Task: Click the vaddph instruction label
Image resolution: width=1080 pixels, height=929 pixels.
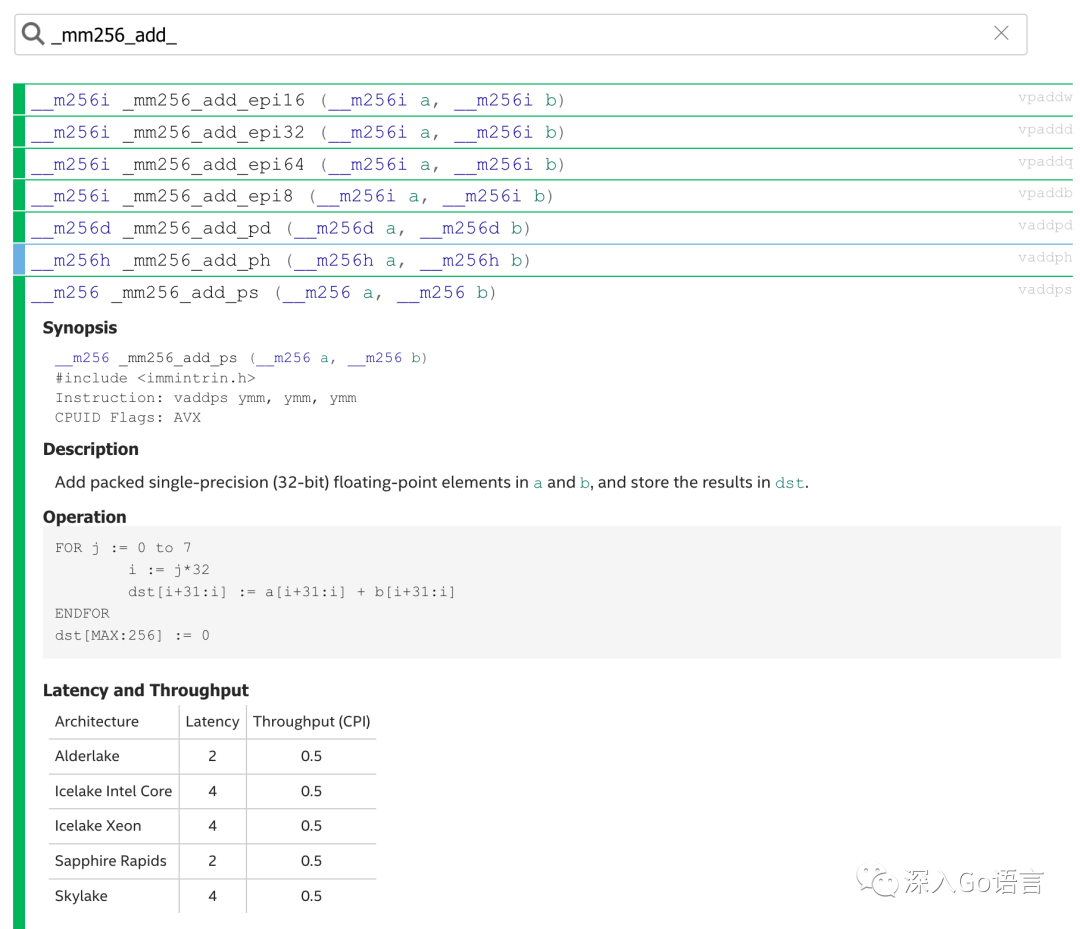Action: [x=1045, y=258]
